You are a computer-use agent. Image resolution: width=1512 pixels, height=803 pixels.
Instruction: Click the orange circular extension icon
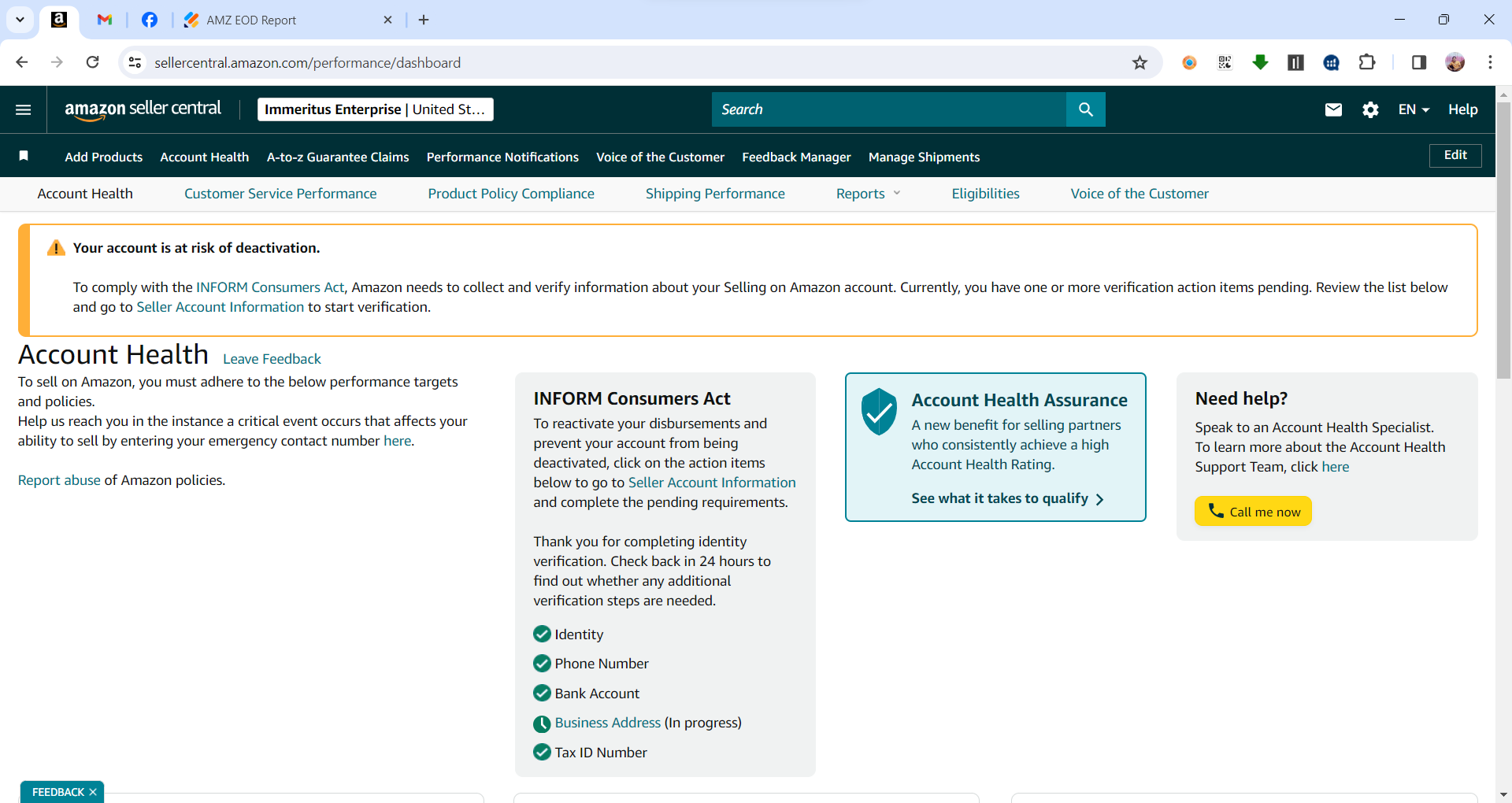(x=1189, y=62)
